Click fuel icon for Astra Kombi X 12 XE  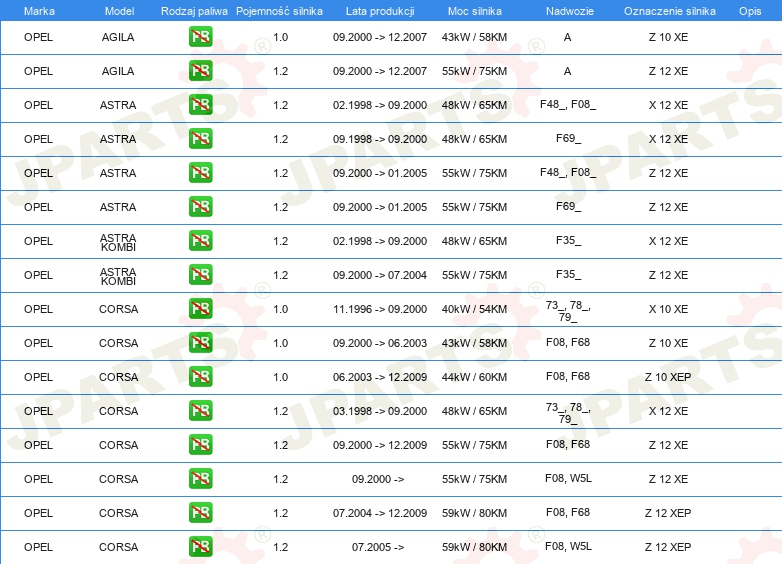(200, 240)
